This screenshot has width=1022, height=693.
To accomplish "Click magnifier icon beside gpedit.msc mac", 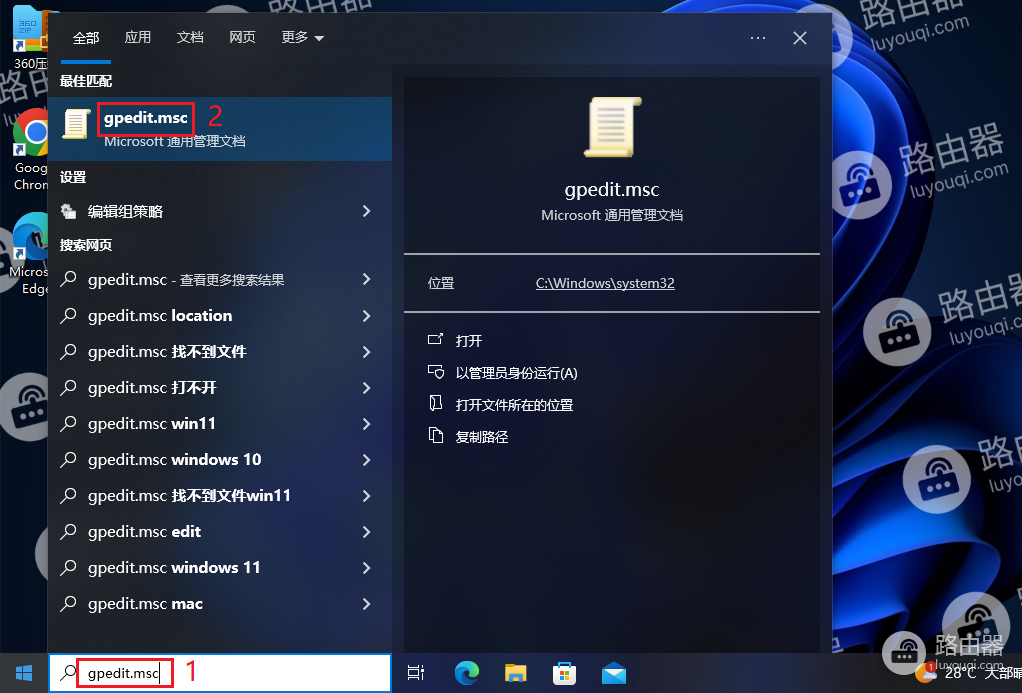I will point(68,604).
